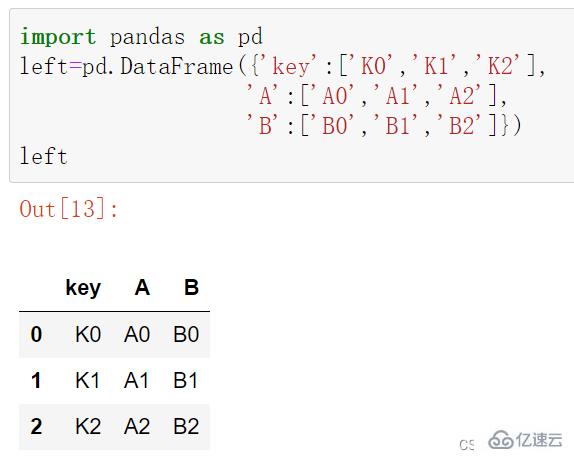Click the 'K2' string in code
The height and width of the screenshot is (461, 574).
(x=500, y=66)
